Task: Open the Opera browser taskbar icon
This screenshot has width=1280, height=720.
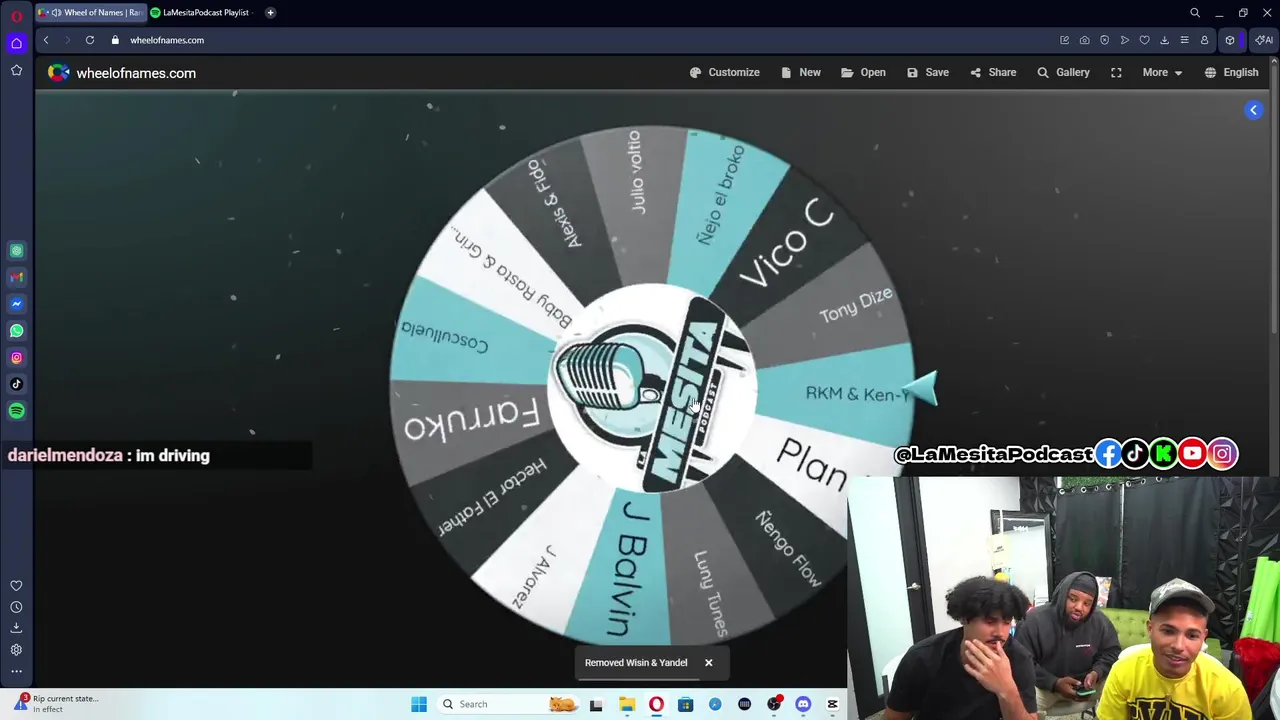Action: (656, 704)
